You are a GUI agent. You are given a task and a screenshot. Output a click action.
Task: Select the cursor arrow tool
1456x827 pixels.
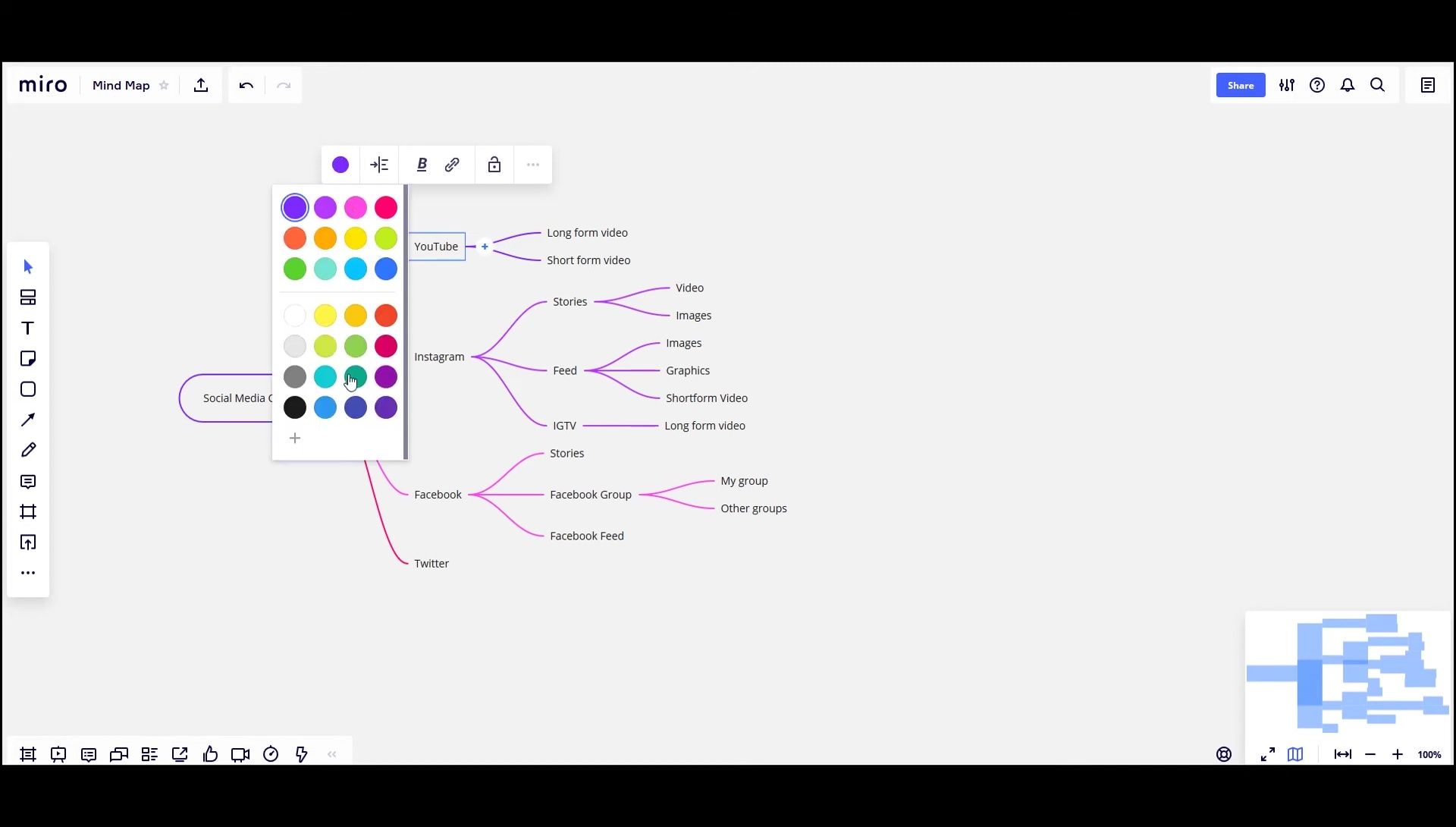click(x=28, y=267)
